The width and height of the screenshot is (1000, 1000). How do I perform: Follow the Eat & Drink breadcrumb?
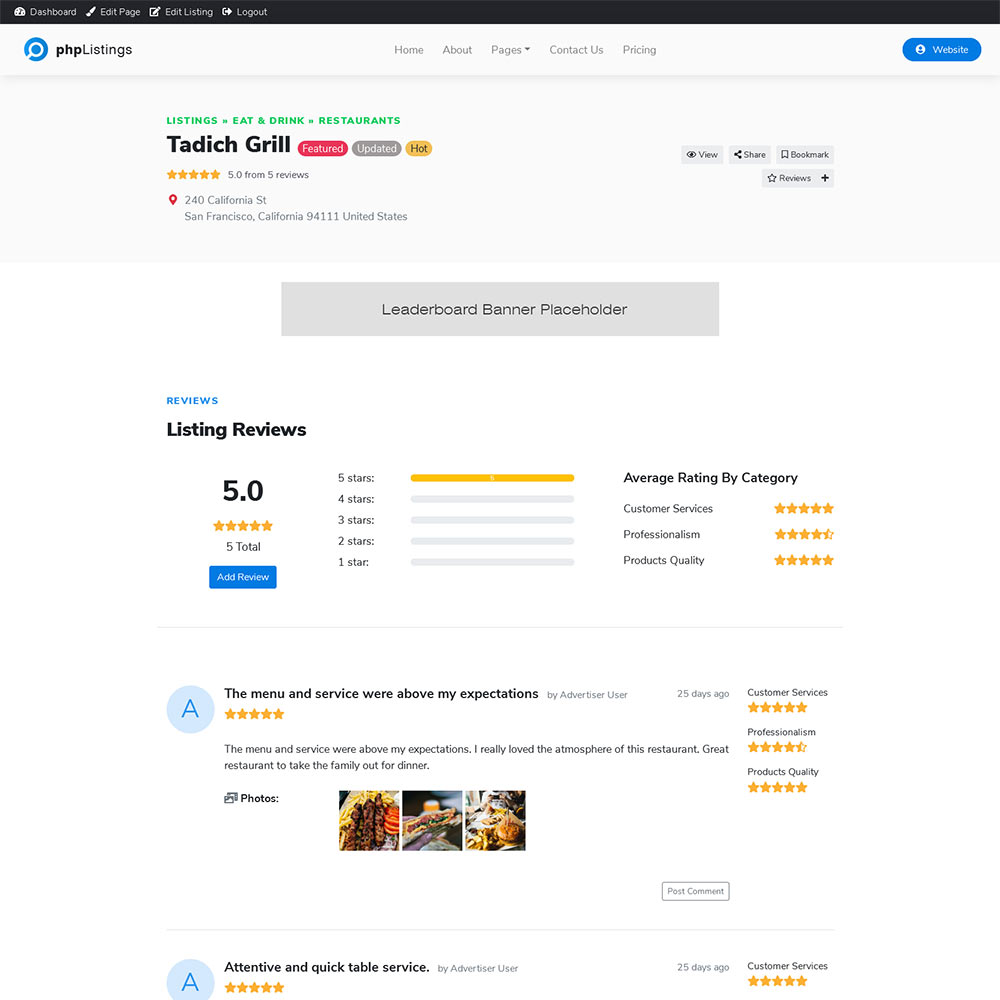pyautogui.click(x=268, y=121)
